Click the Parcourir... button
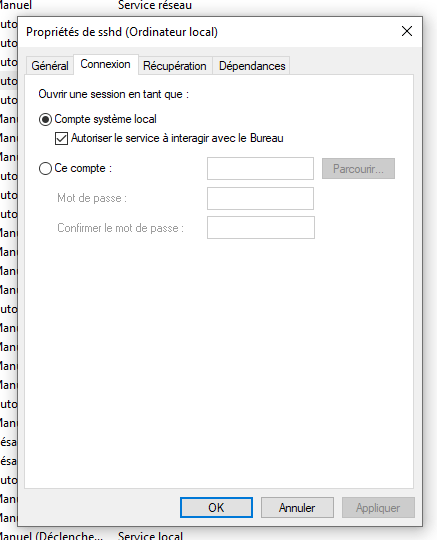The height and width of the screenshot is (540, 437). tap(358, 168)
